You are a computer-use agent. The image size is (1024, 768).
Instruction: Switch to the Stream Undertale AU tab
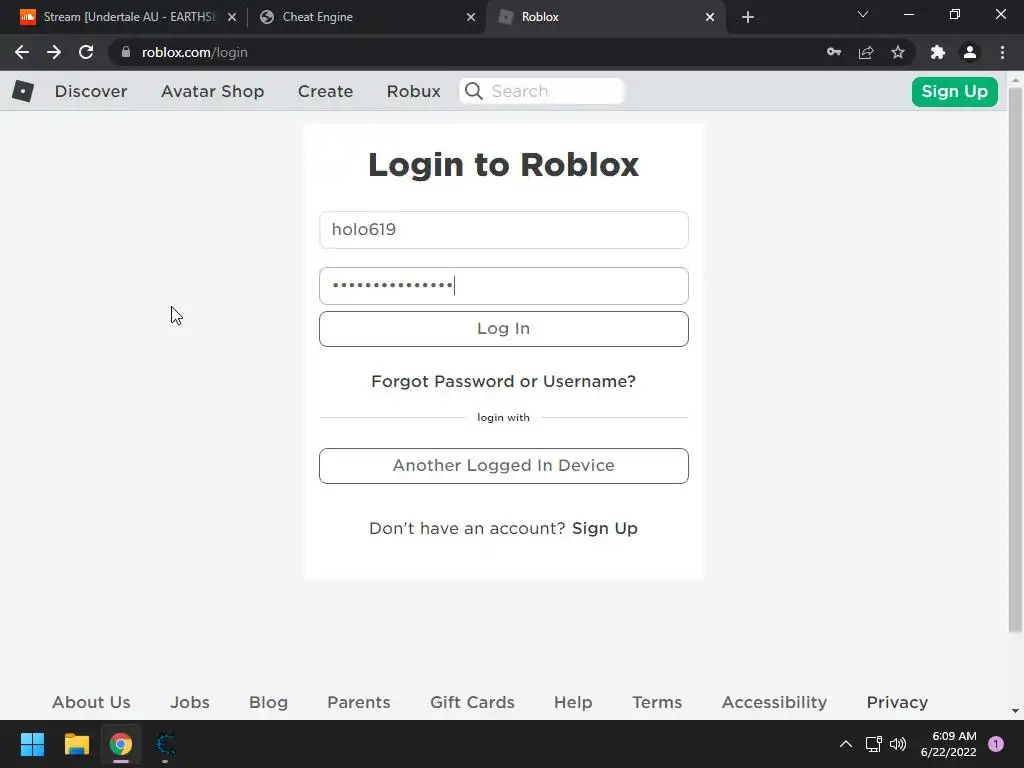point(129,17)
